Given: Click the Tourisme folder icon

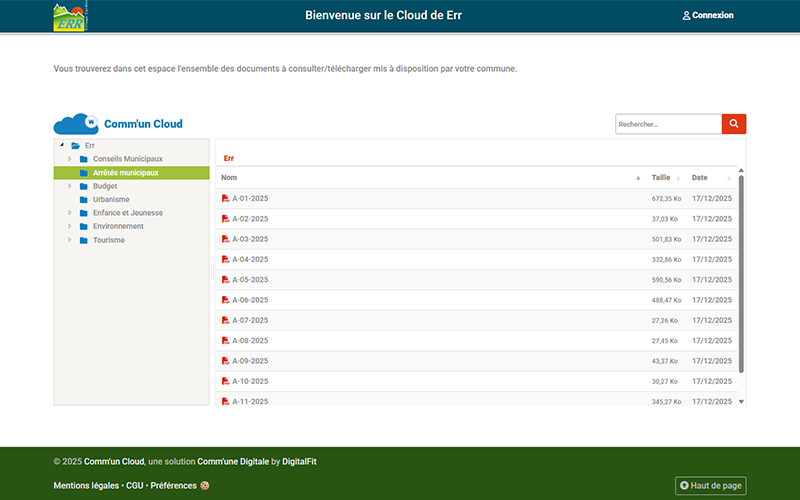Looking at the screenshot, I should pos(84,240).
